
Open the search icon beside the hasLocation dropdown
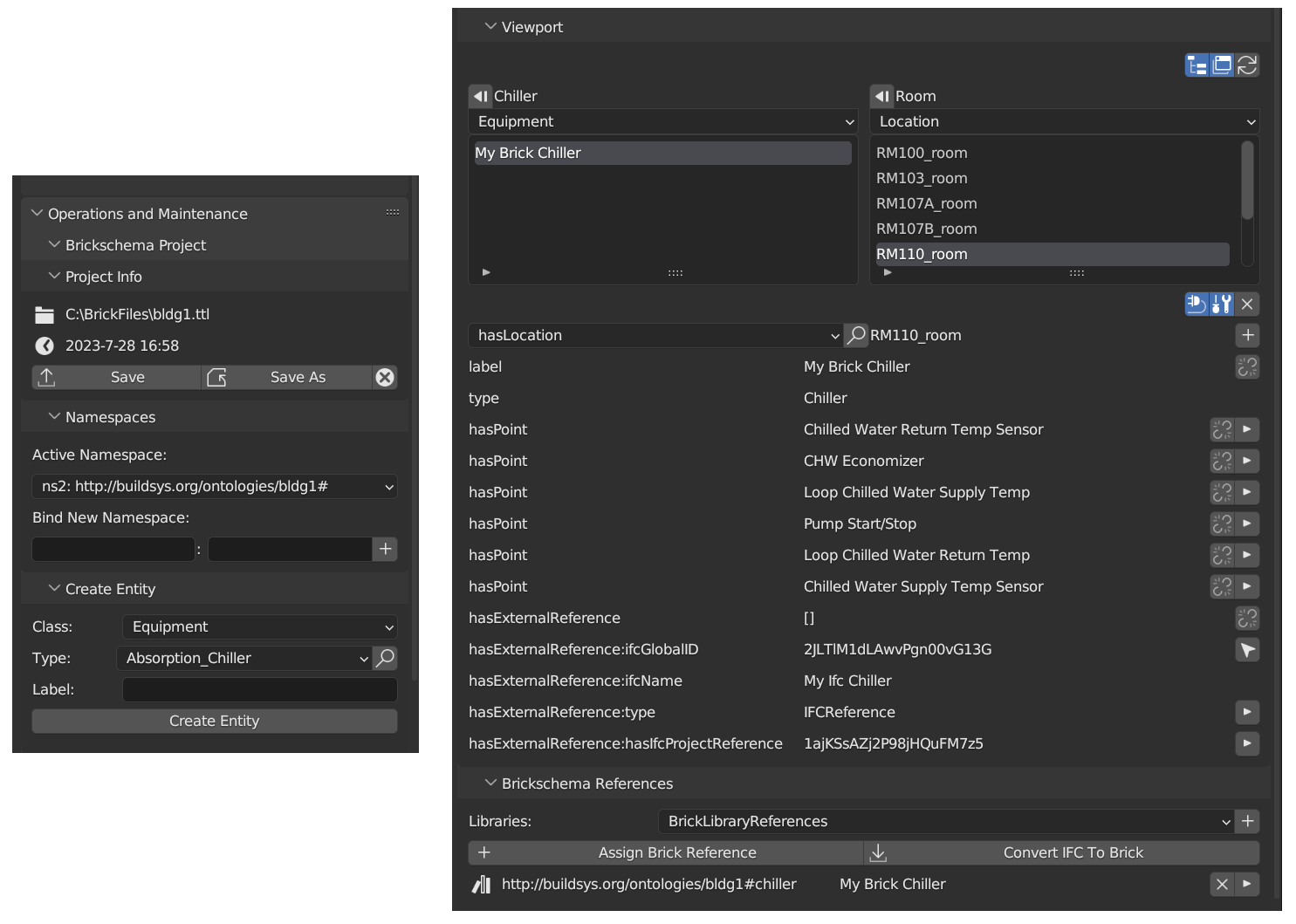855,335
